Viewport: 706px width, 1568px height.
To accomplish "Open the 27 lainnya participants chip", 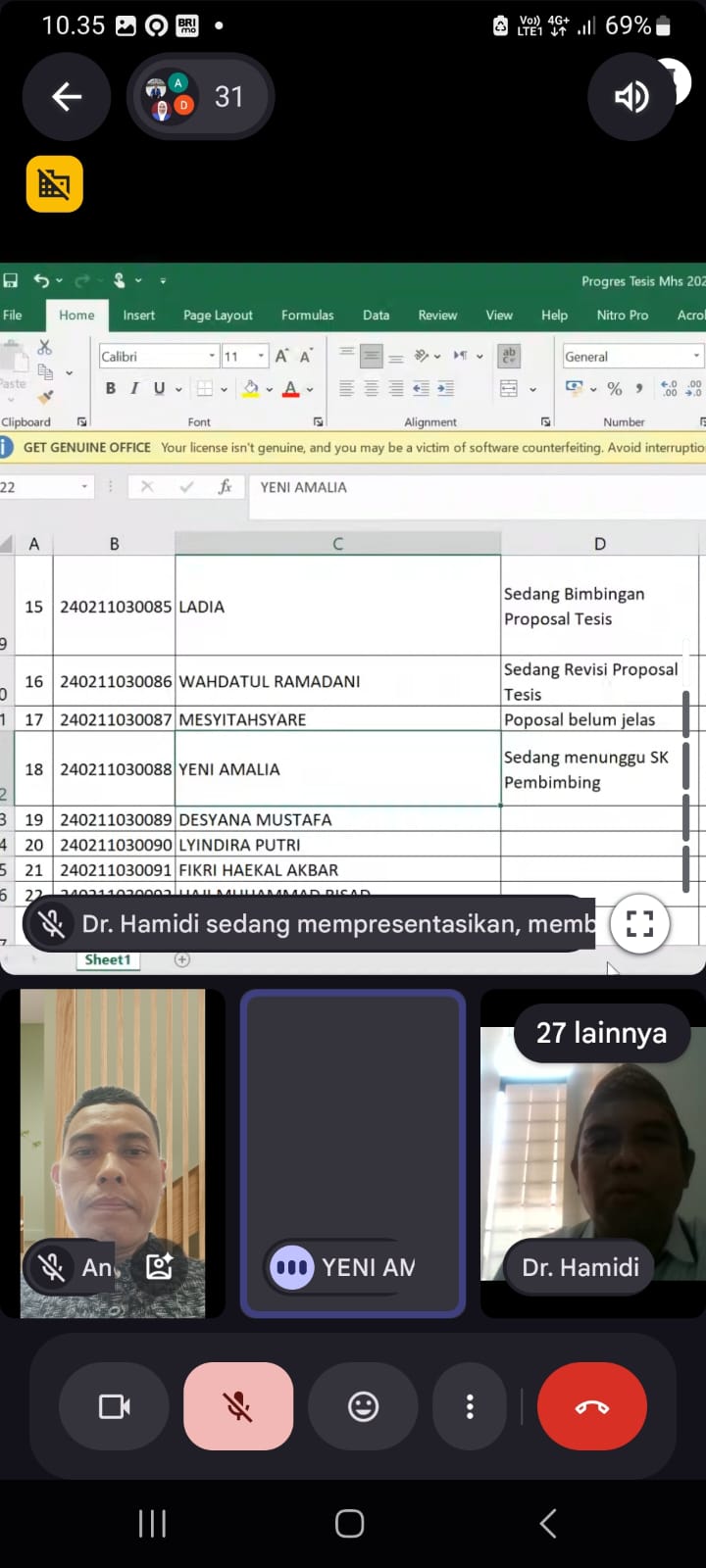I will click(601, 1033).
